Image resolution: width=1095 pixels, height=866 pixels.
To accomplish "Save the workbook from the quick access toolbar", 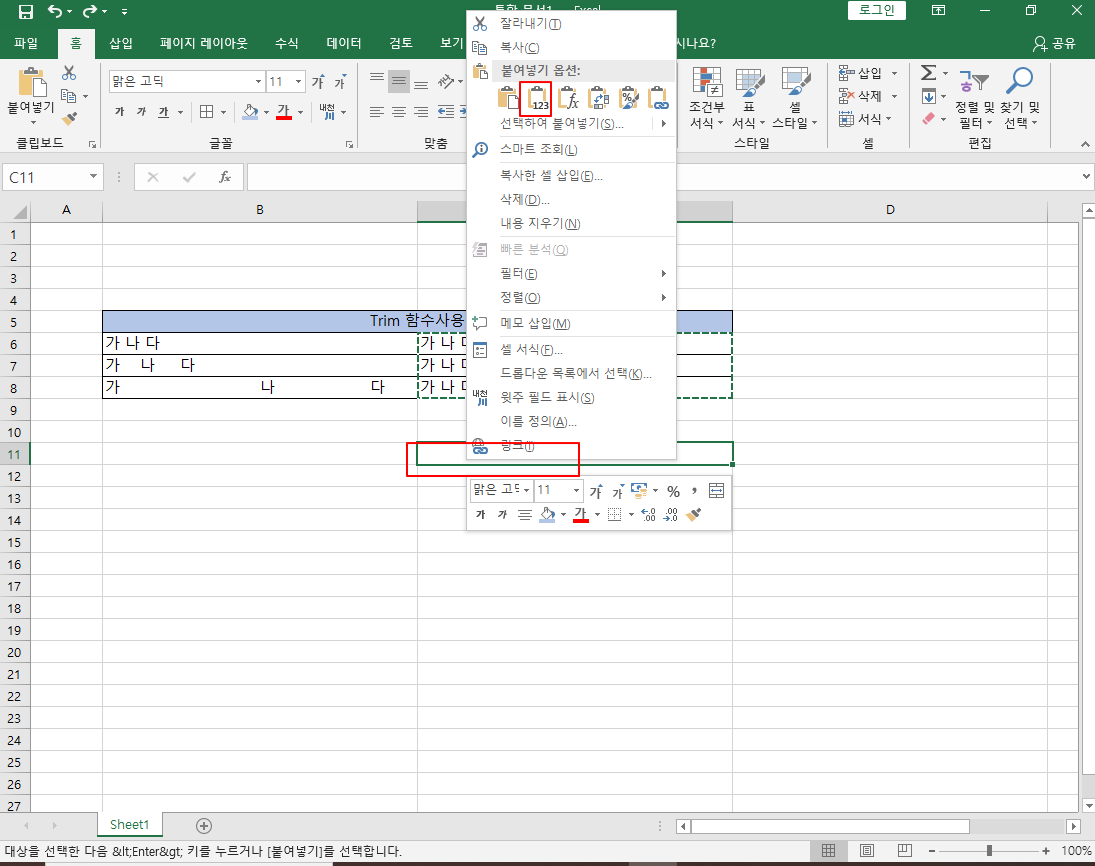I will click(25, 11).
